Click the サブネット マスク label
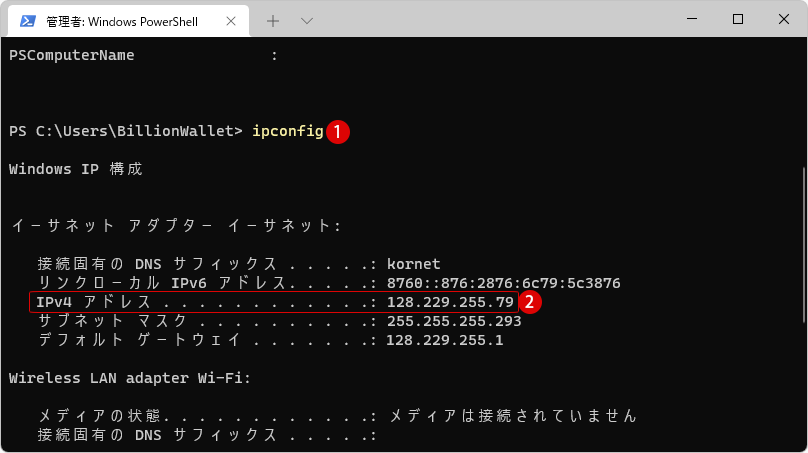This screenshot has height=453, width=808. click(x=113, y=321)
